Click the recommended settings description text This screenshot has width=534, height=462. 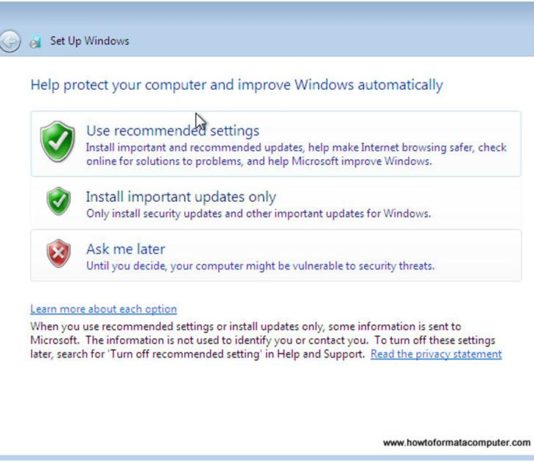[296, 154]
